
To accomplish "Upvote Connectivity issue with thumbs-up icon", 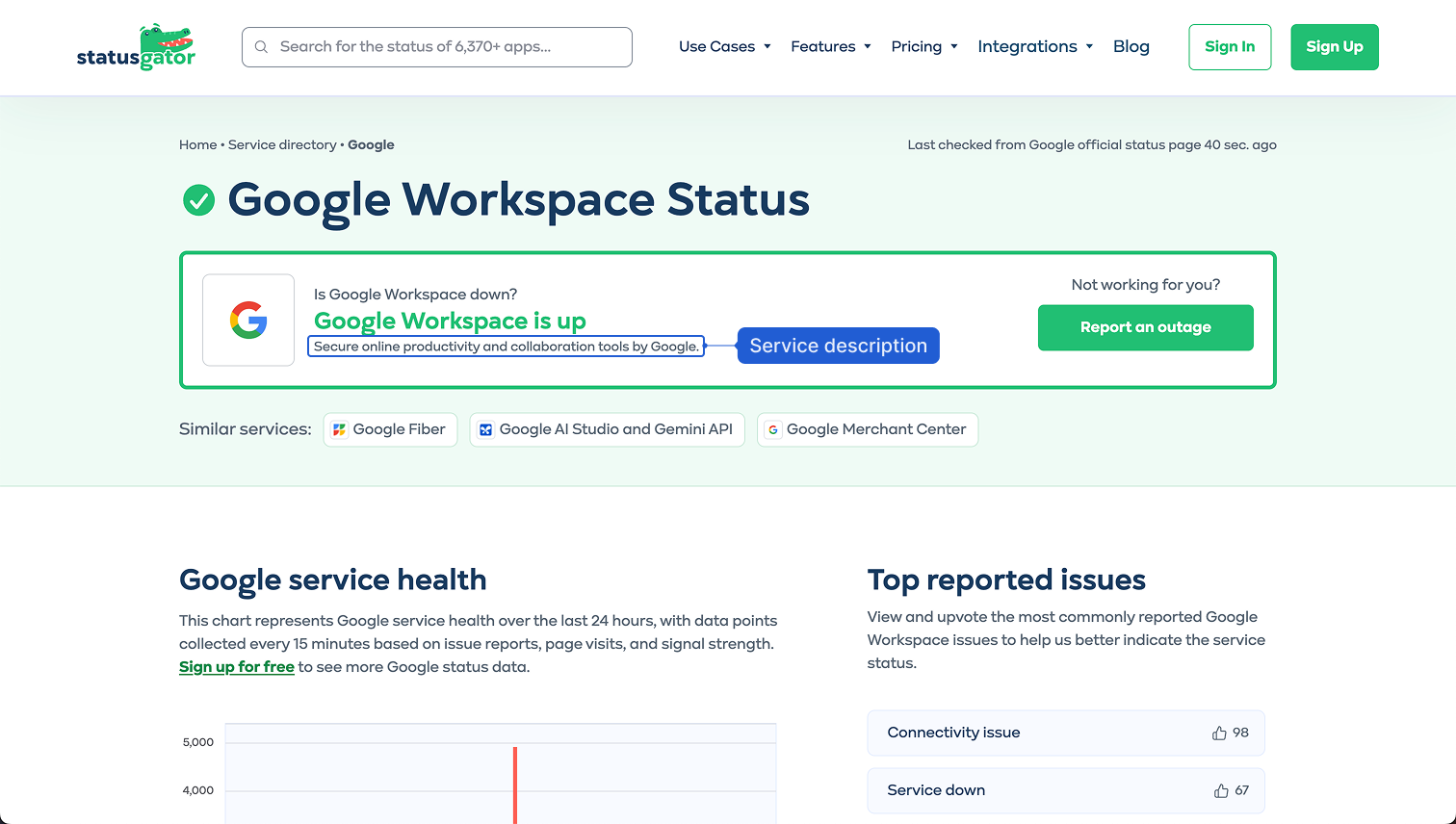I will [x=1219, y=733].
